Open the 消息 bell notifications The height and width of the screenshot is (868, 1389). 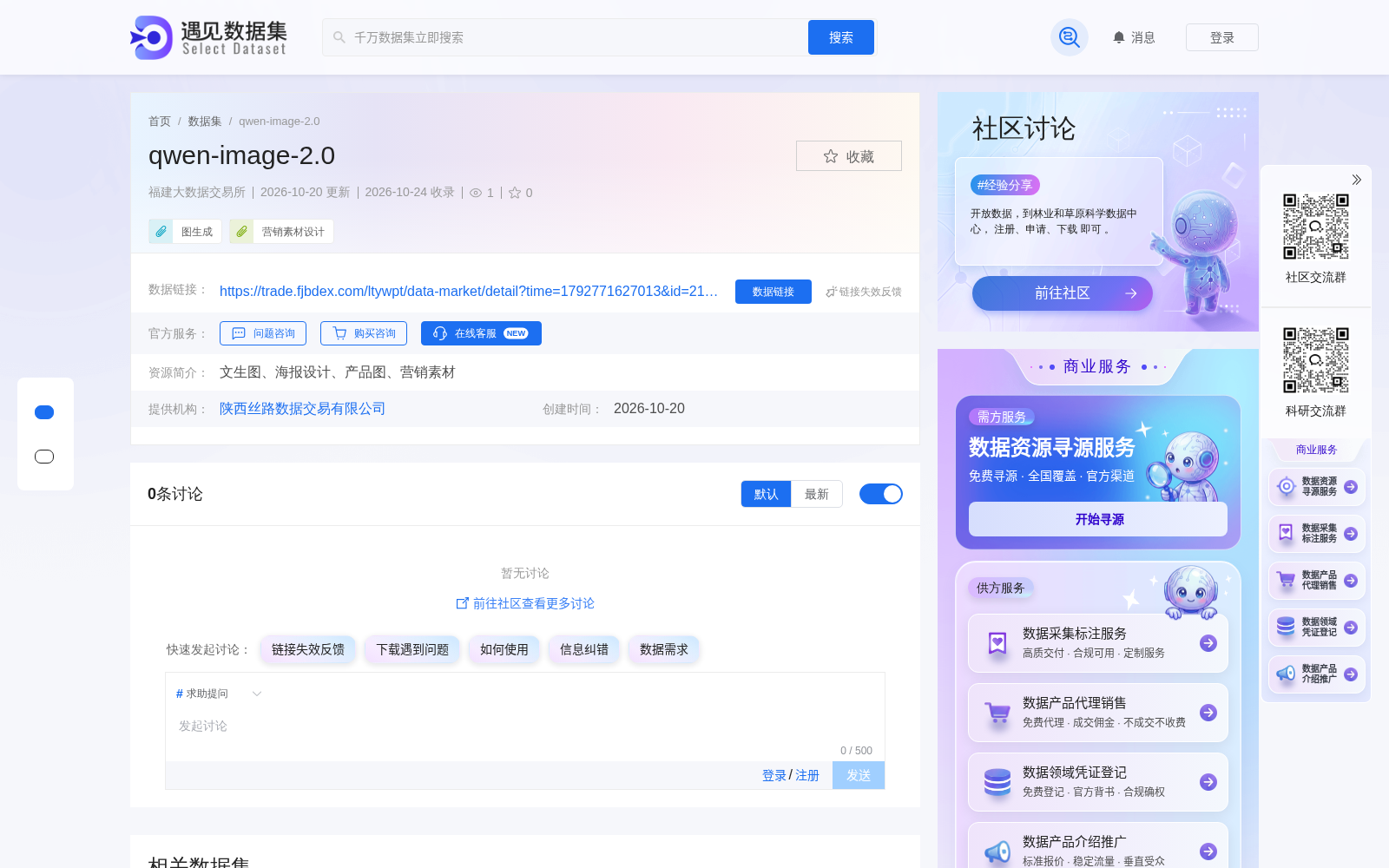click(1134, 37)
